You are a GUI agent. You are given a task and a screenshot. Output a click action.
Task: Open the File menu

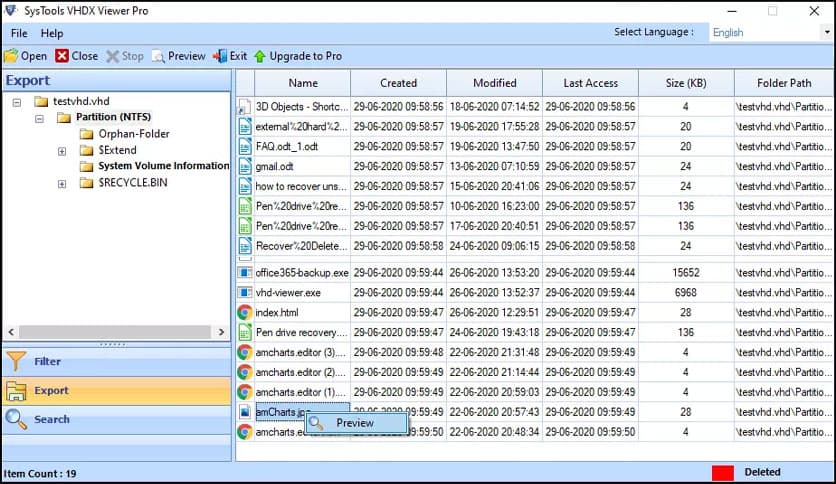[x=19, y=33]
